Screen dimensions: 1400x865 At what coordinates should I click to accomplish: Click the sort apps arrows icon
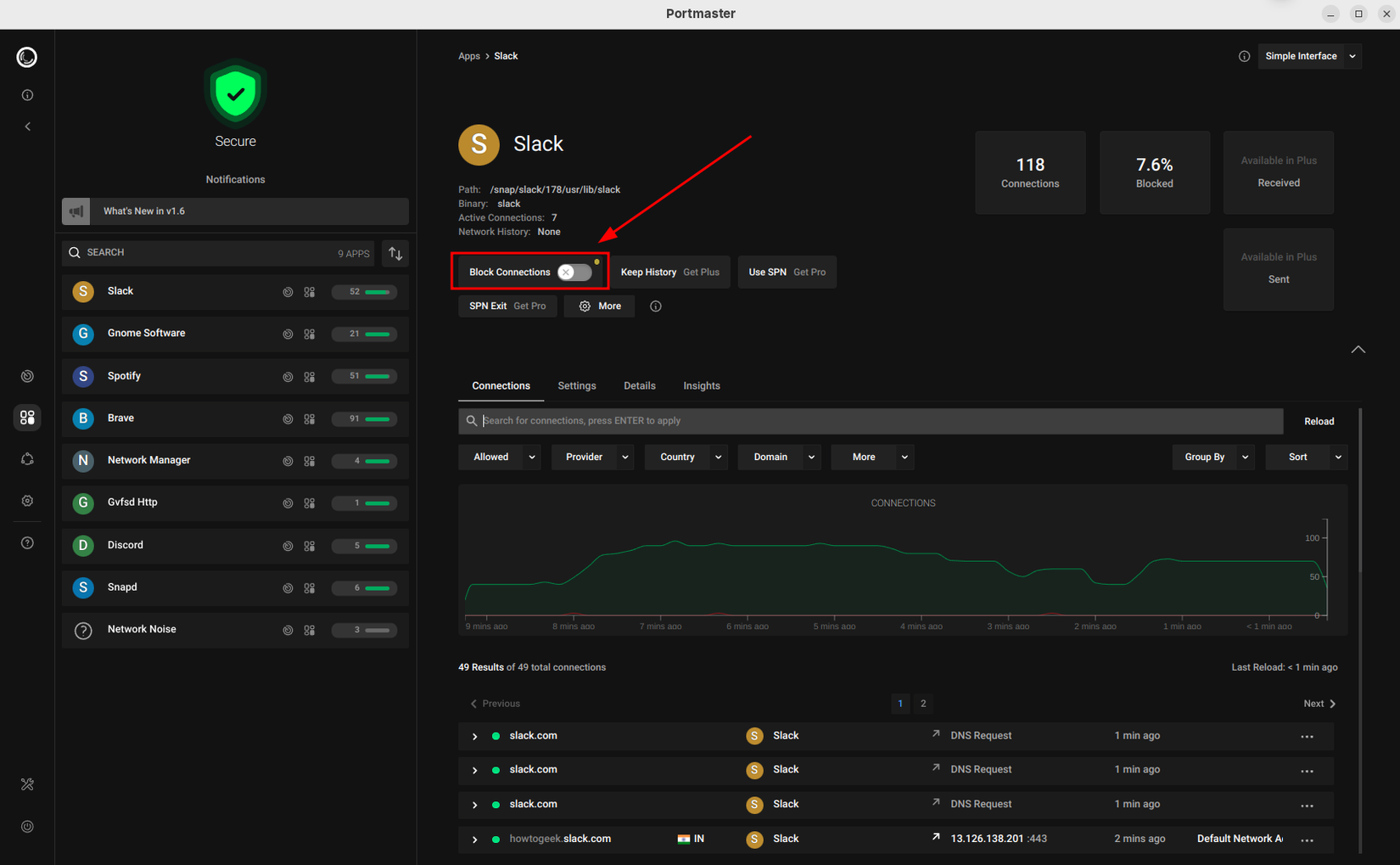395,253
